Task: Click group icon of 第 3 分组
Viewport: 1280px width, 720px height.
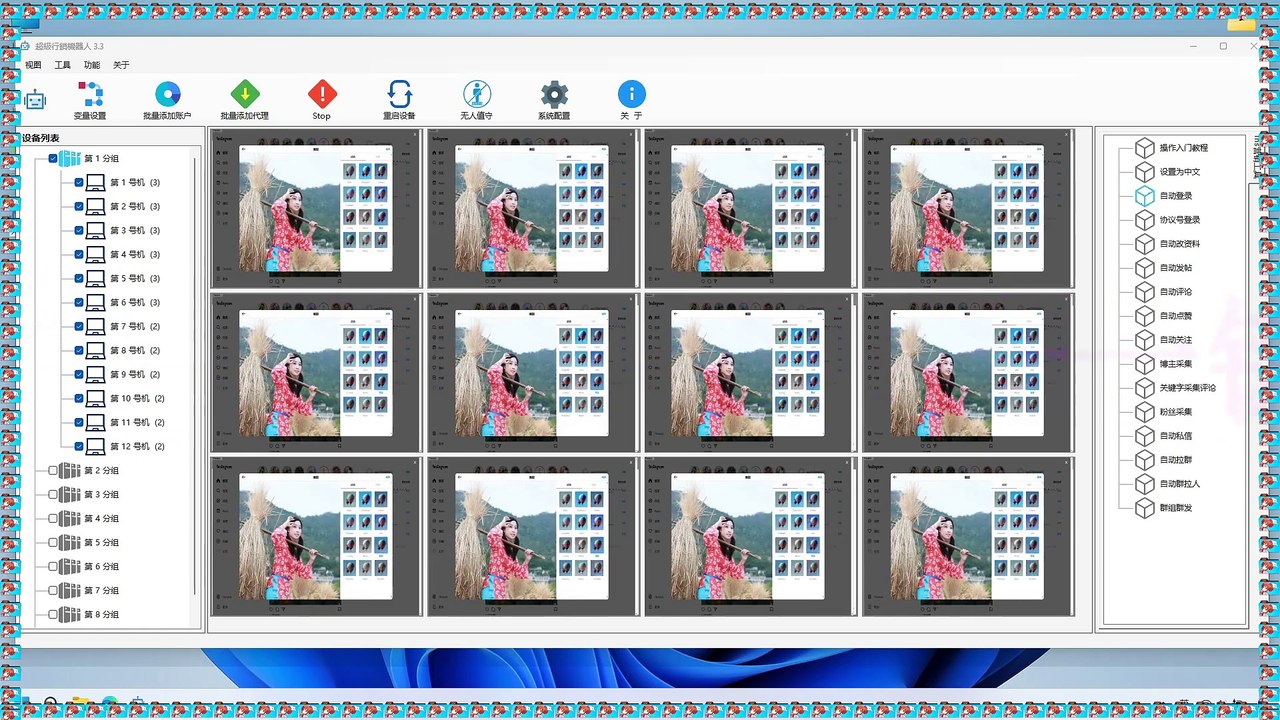Action: tap(70, 495)
